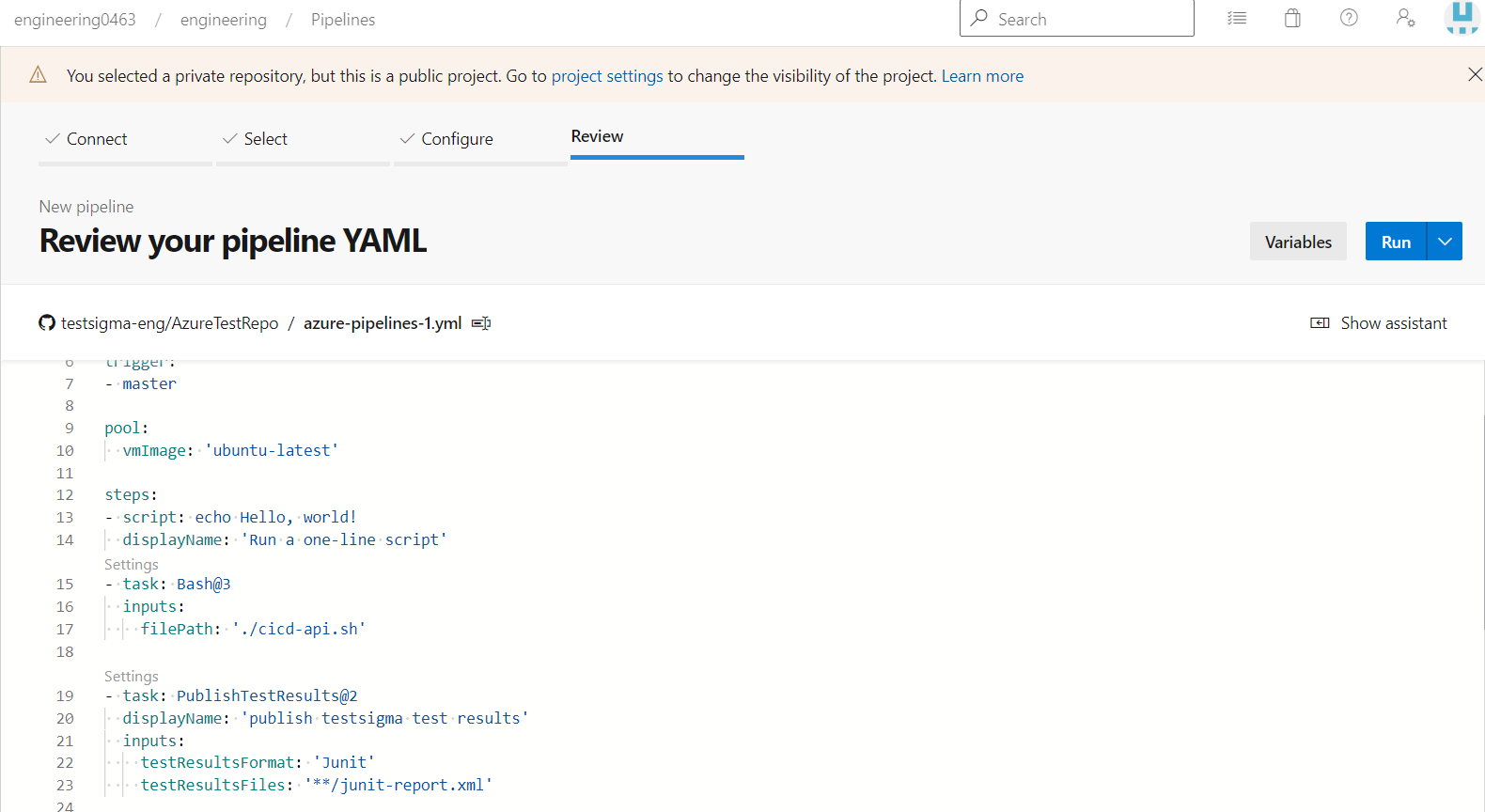Open the project settings link
Screen dimensions: 1485x812
click(x=607, y=76)
